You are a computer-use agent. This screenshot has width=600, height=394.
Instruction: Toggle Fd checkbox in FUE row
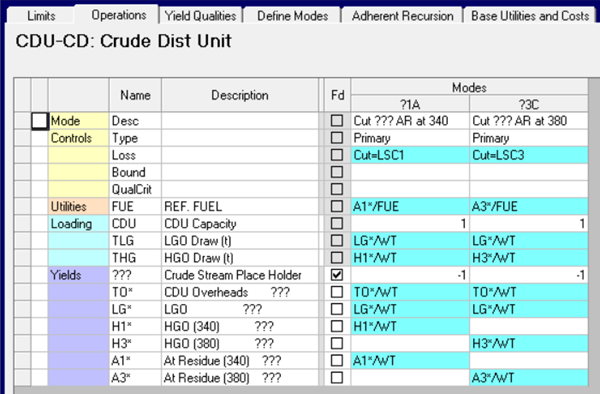(x=337, y=206)
